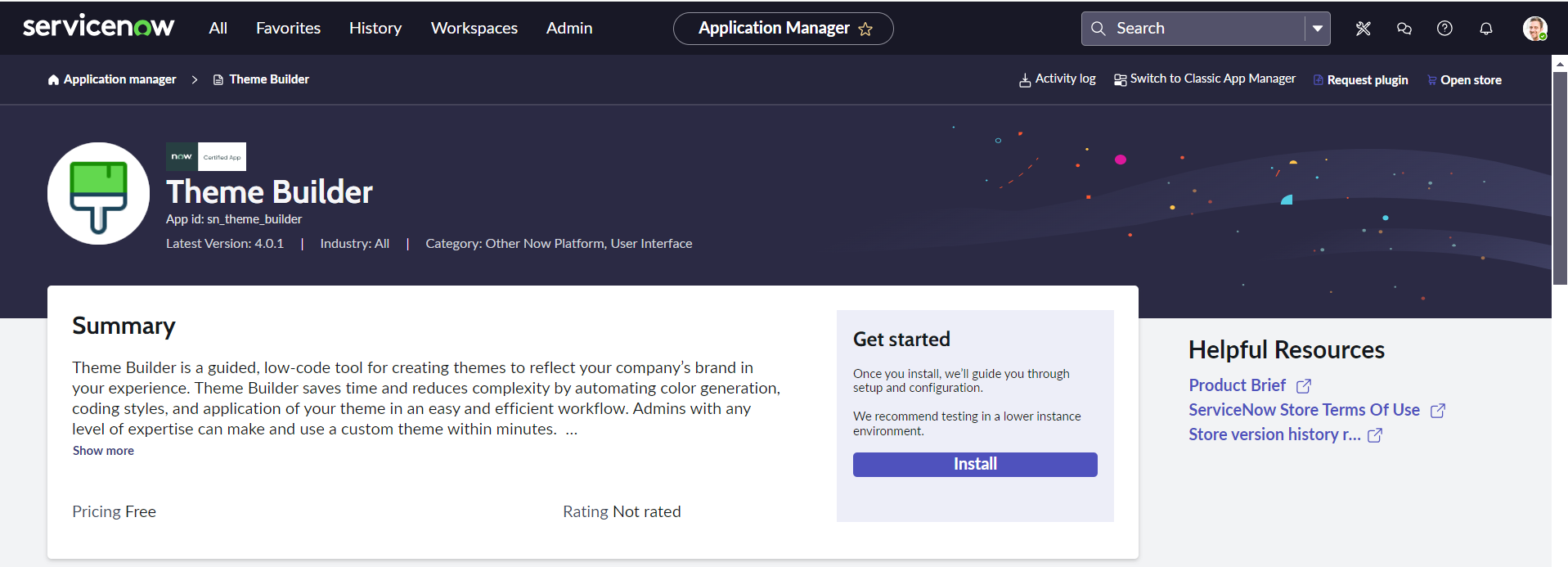1568x567 pixels.
Task: Click the page vertical scrollbar
Action: [x=1560, y=178]
